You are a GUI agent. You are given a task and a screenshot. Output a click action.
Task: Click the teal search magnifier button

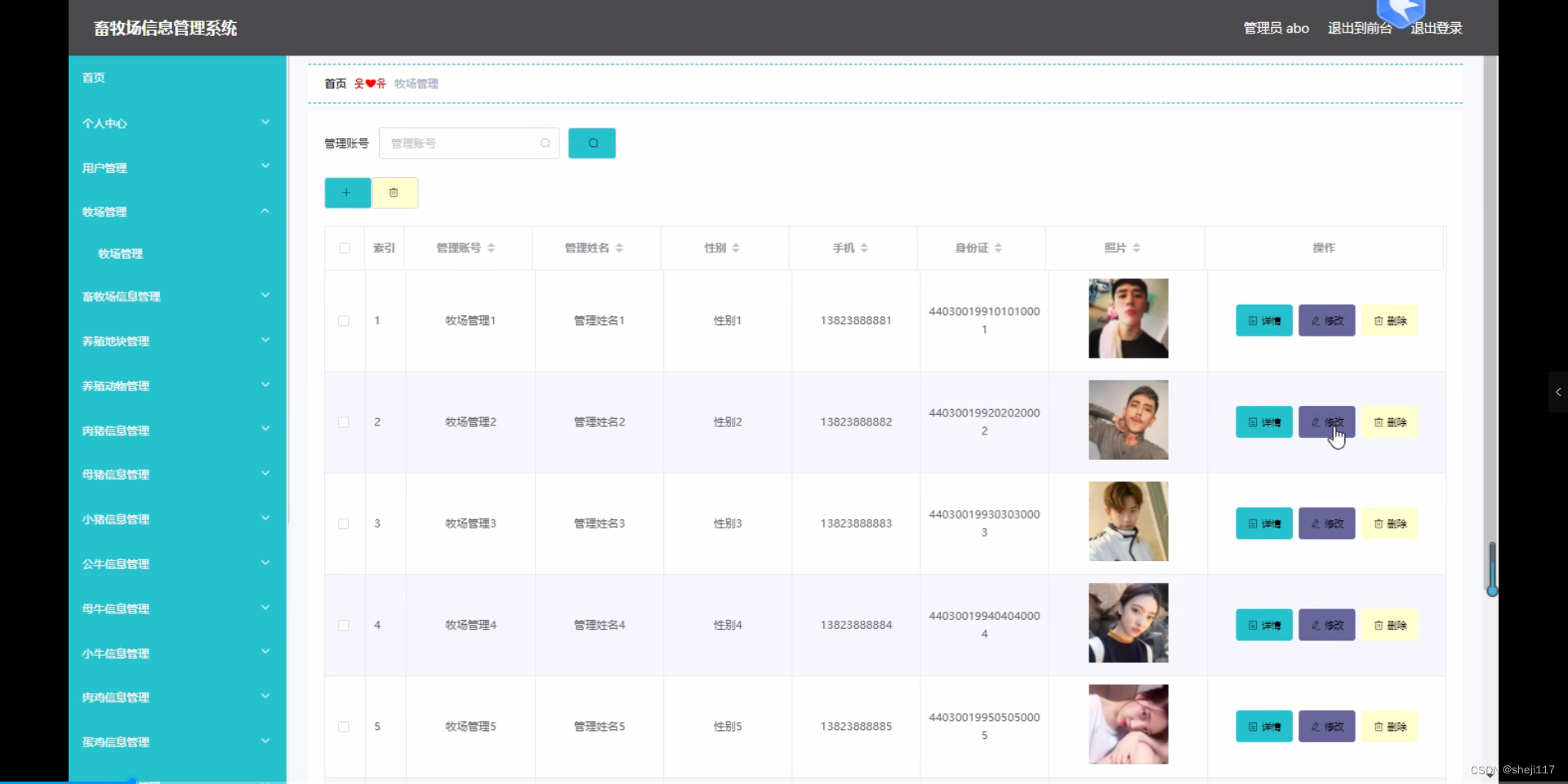pos(591,143)
